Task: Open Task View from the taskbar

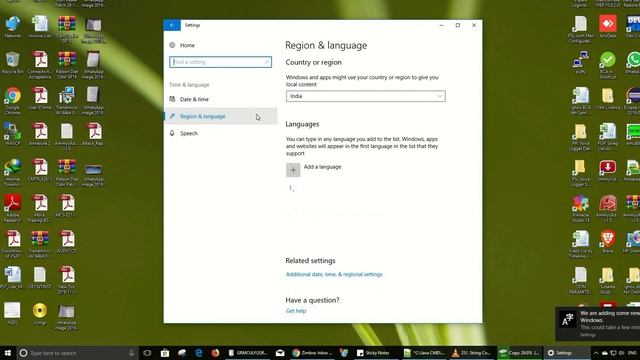Action: 147,353
